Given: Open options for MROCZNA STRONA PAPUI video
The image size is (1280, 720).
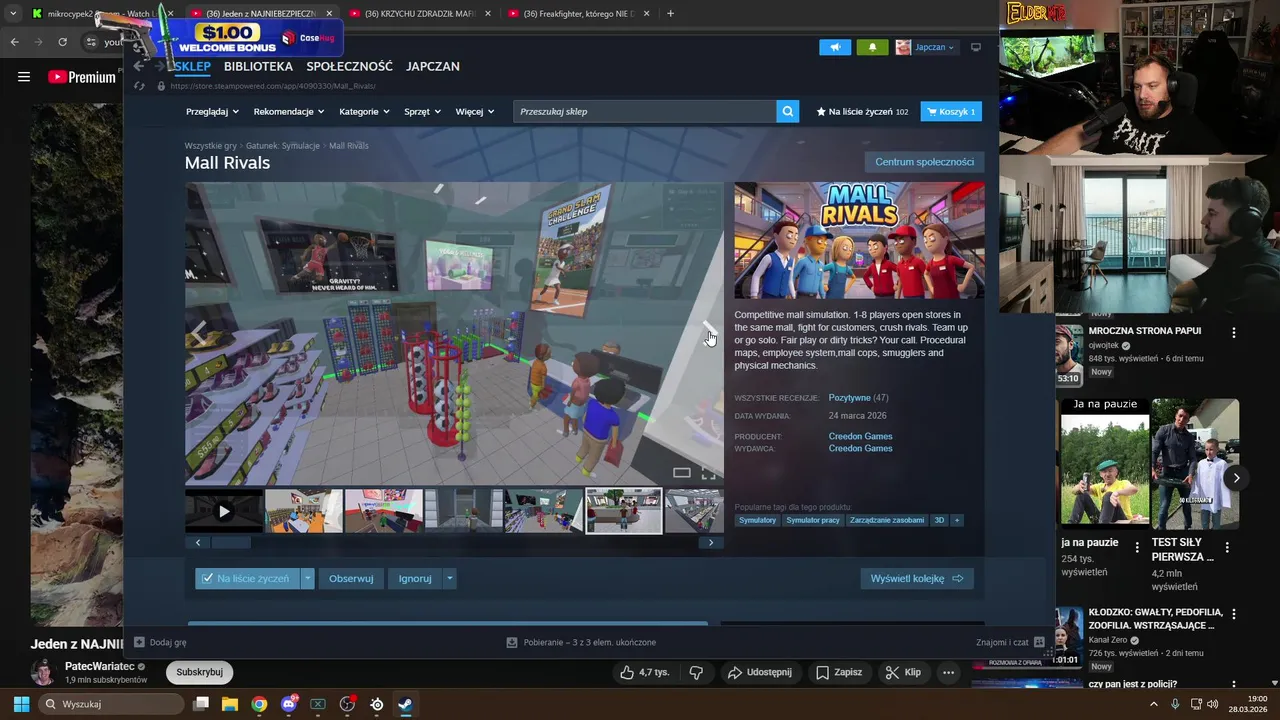Looking at the screenshot, I should [1234, 332].
